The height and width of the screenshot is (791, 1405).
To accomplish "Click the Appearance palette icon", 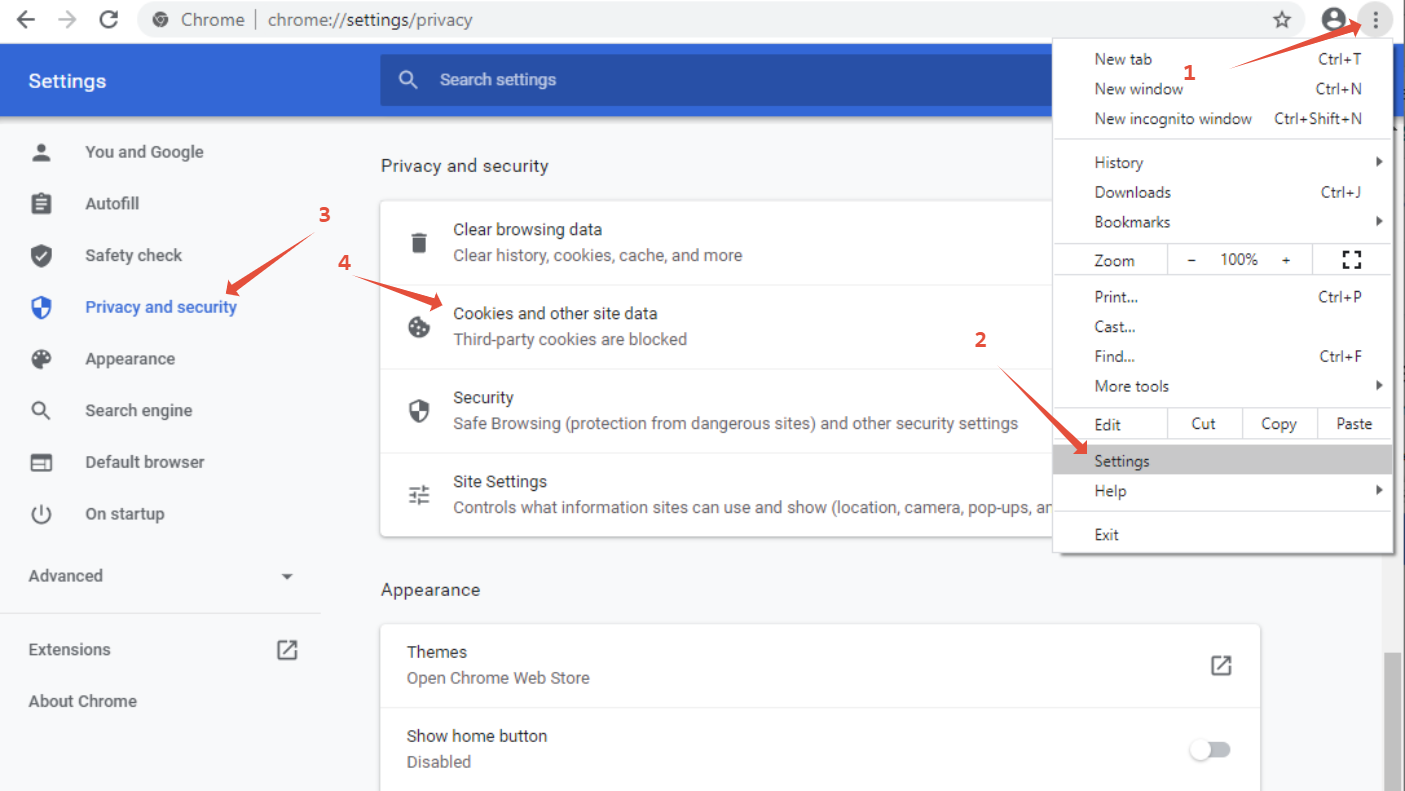I will tap(41, 359).
